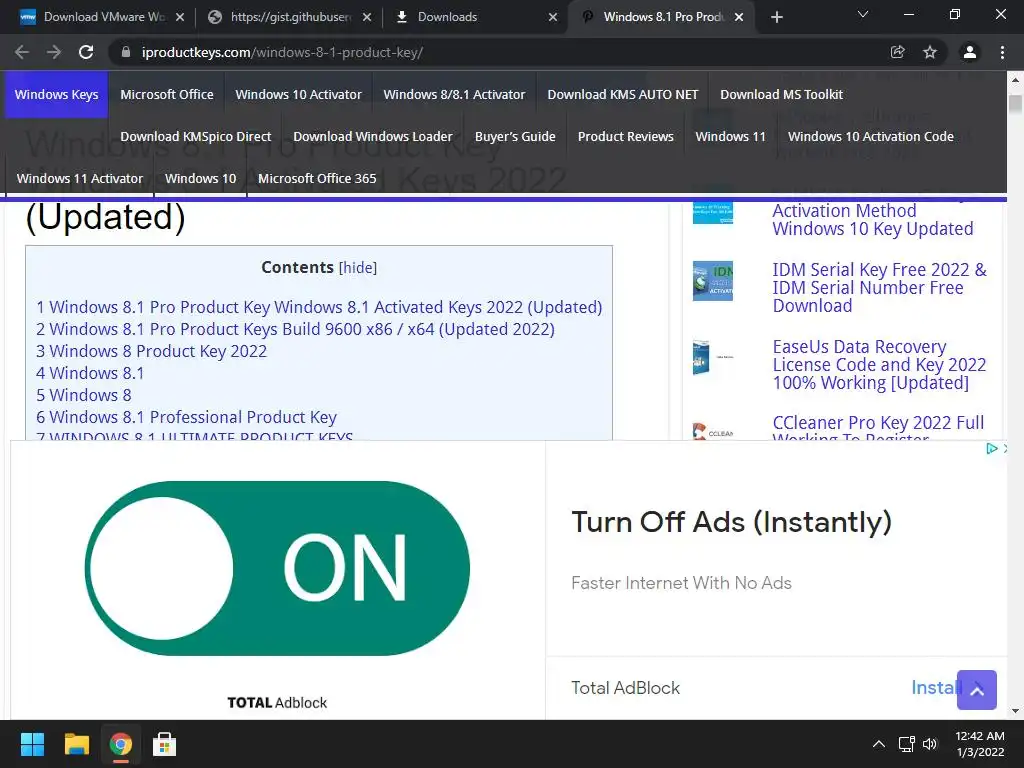
Task: Open the Buyer's Guide menu item
Action: coord(515,136)
